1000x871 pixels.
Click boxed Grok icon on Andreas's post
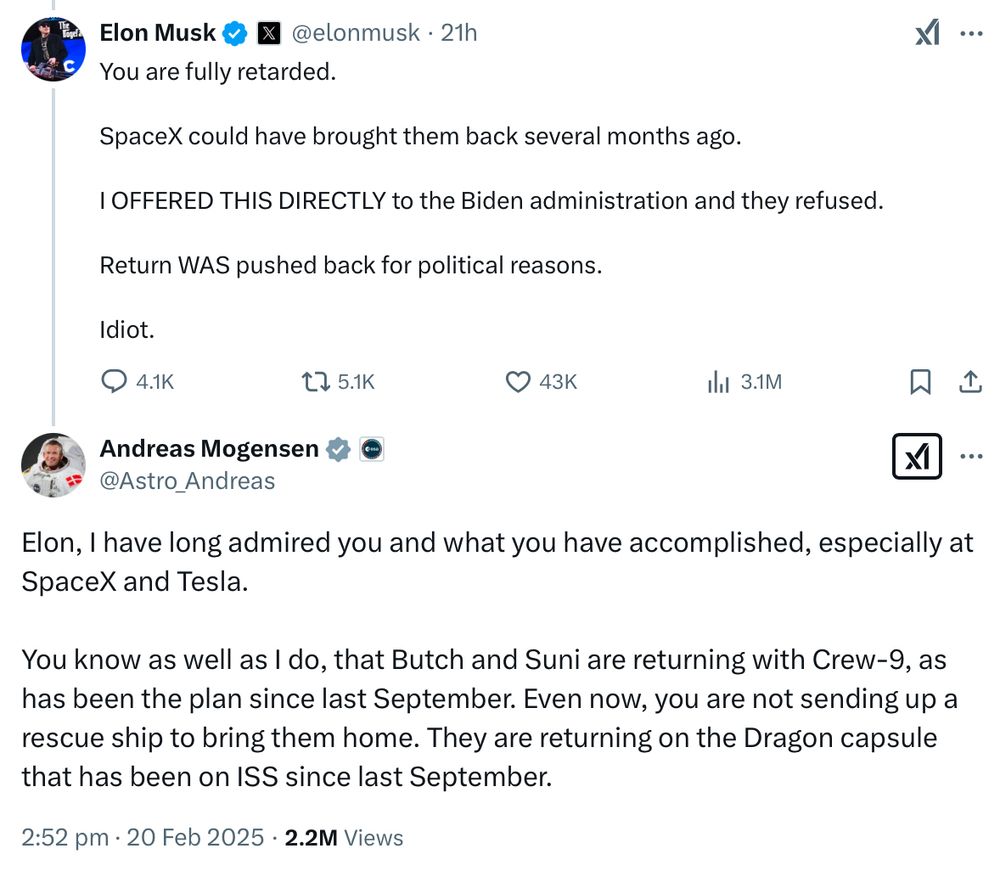coord(916,457)
